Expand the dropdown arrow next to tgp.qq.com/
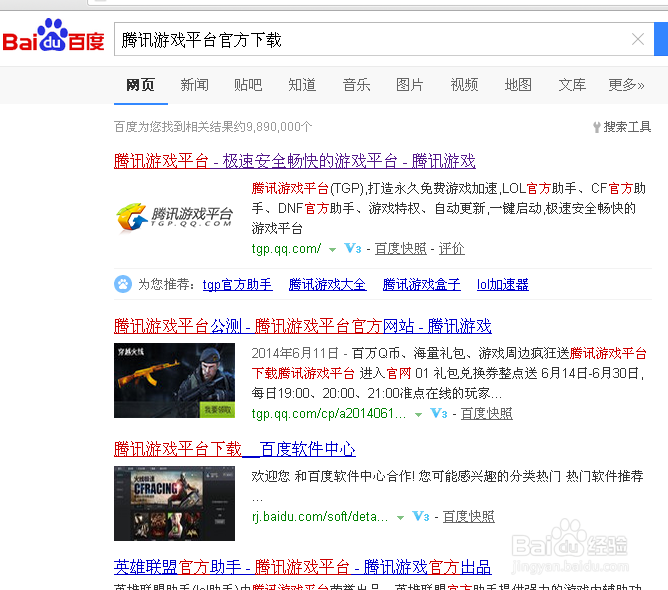The image size is (668, 590). tap(332, 250)
